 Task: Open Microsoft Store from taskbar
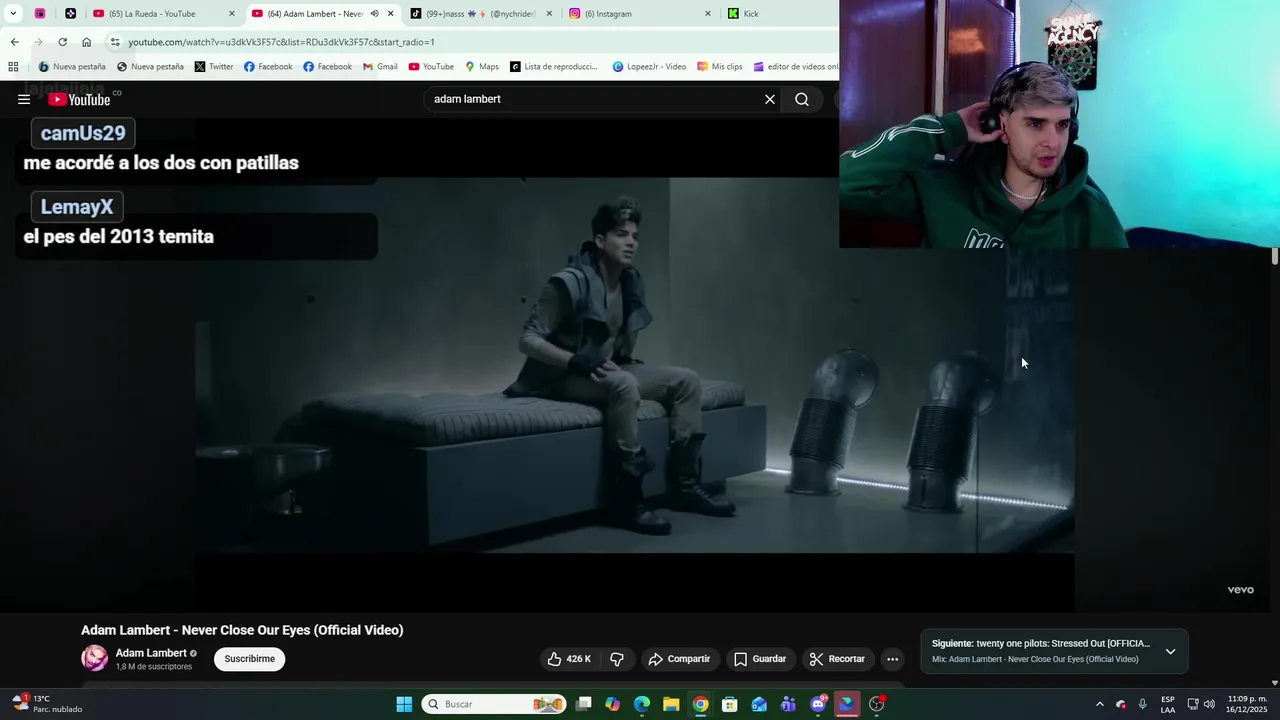730,704
